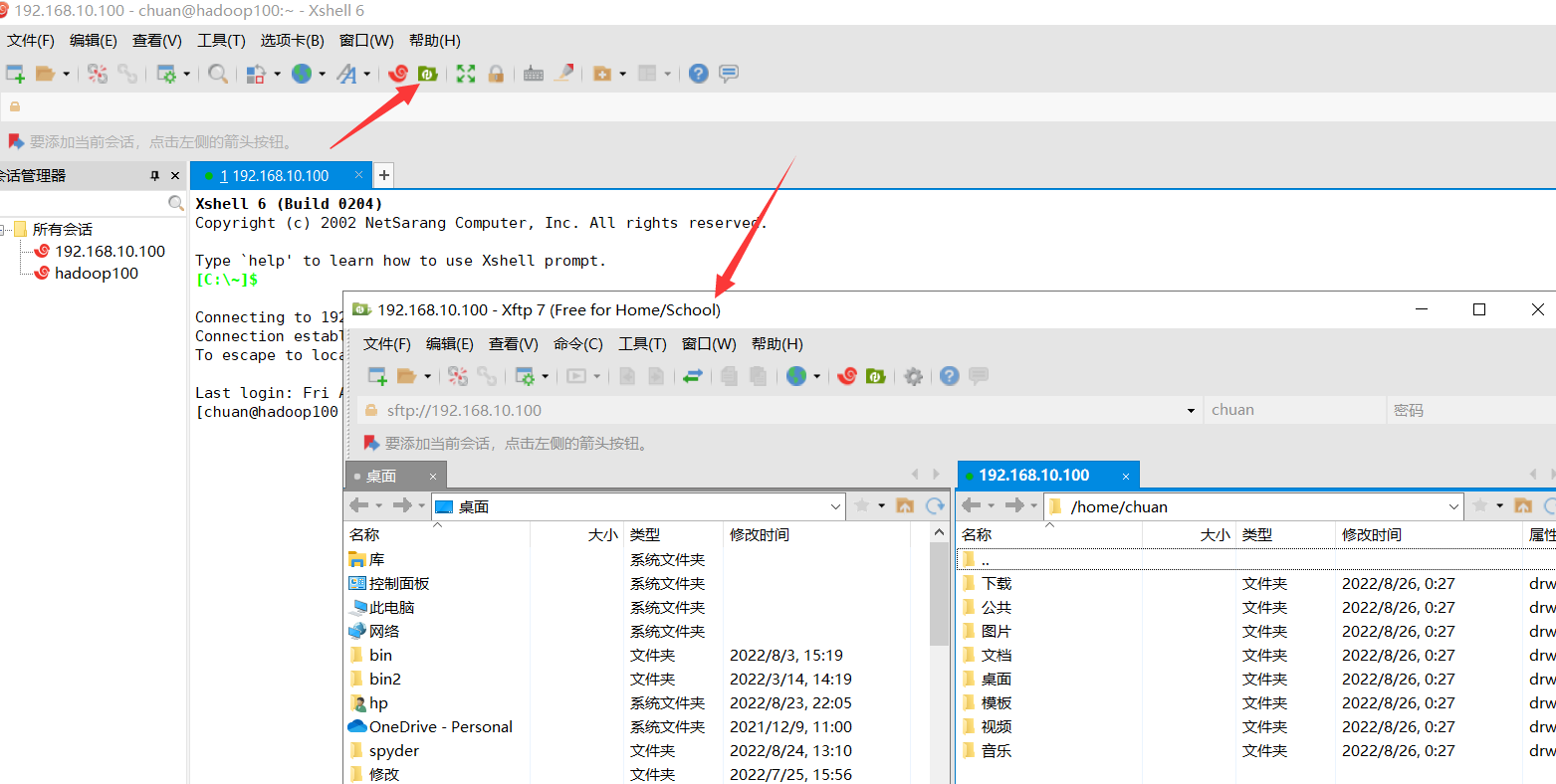Close the Xshell 192.168.10.100 tab
Image resolution: width=1556 pixels, height=784 pixels.
(359, 175)
